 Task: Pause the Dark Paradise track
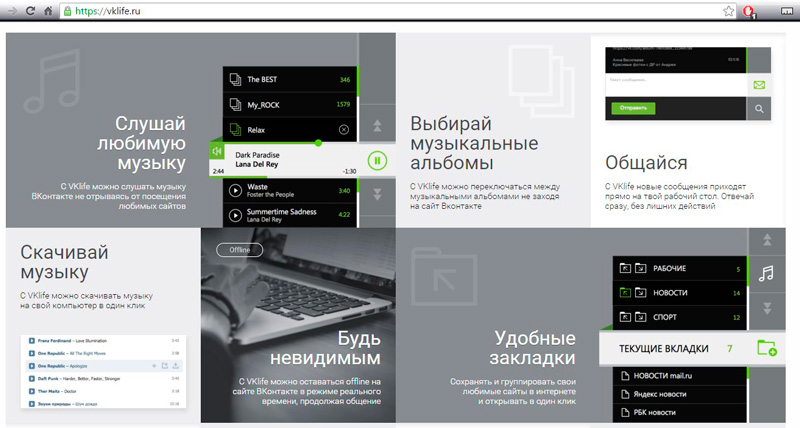coord(377,161)
